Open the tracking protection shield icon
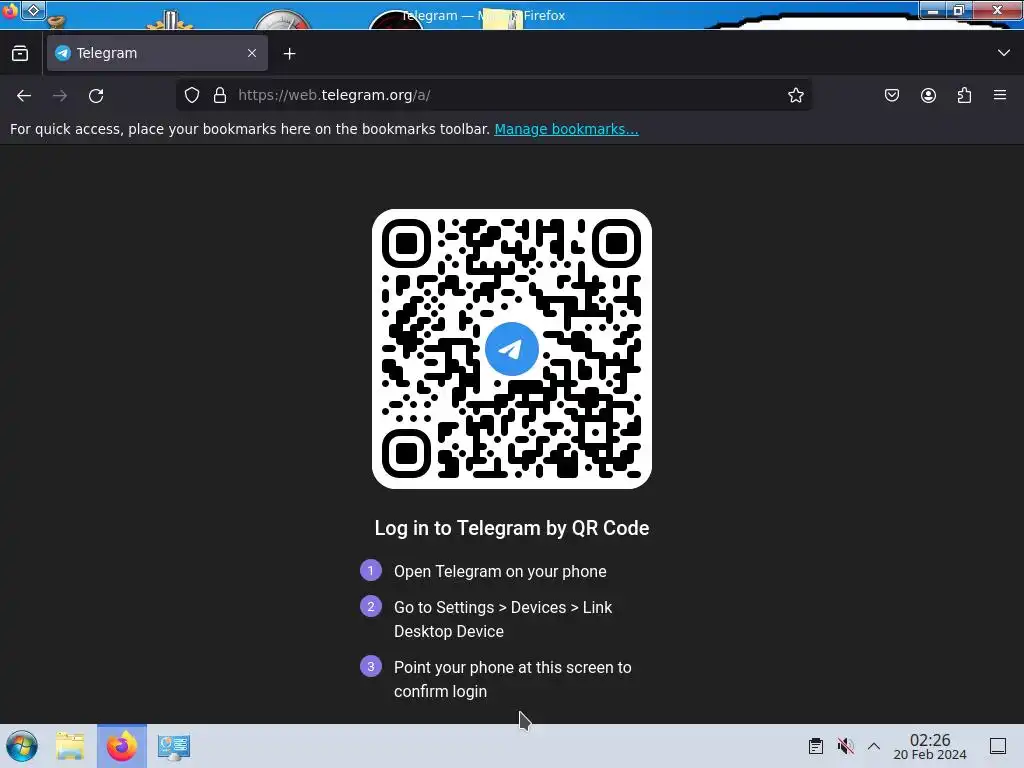Image resolution: width=1024 pixels, height=768 pixels. [192, 95]
